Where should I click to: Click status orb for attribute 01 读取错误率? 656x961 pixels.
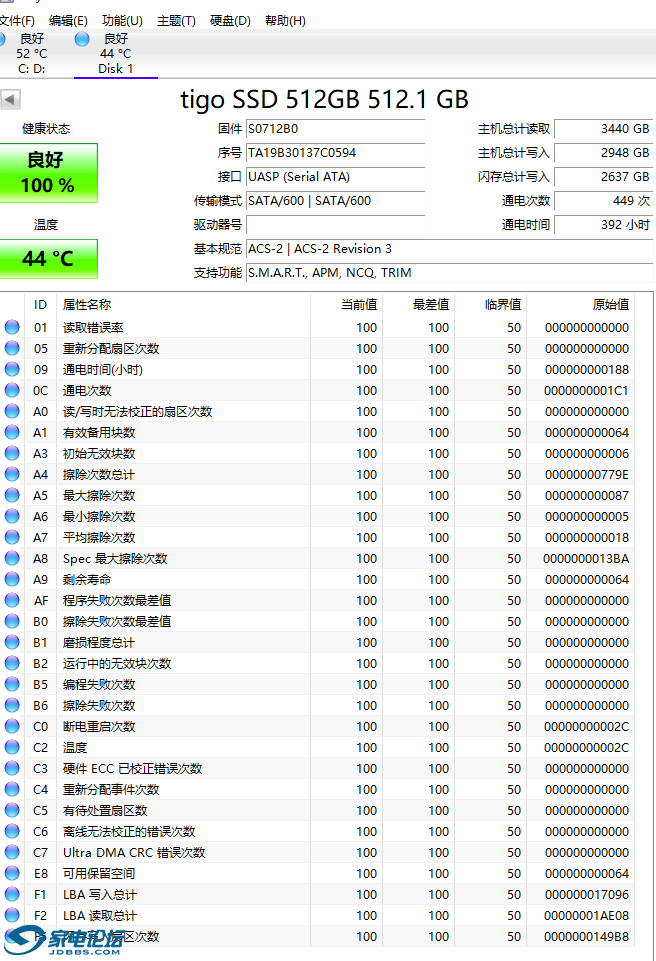(12, 327)
